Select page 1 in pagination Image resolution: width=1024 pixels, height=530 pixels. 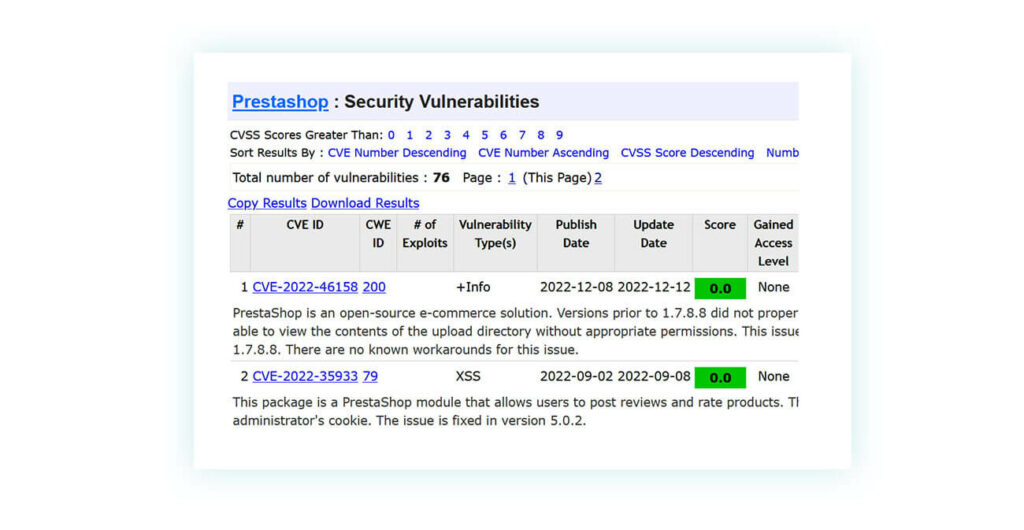pos(512,178)
